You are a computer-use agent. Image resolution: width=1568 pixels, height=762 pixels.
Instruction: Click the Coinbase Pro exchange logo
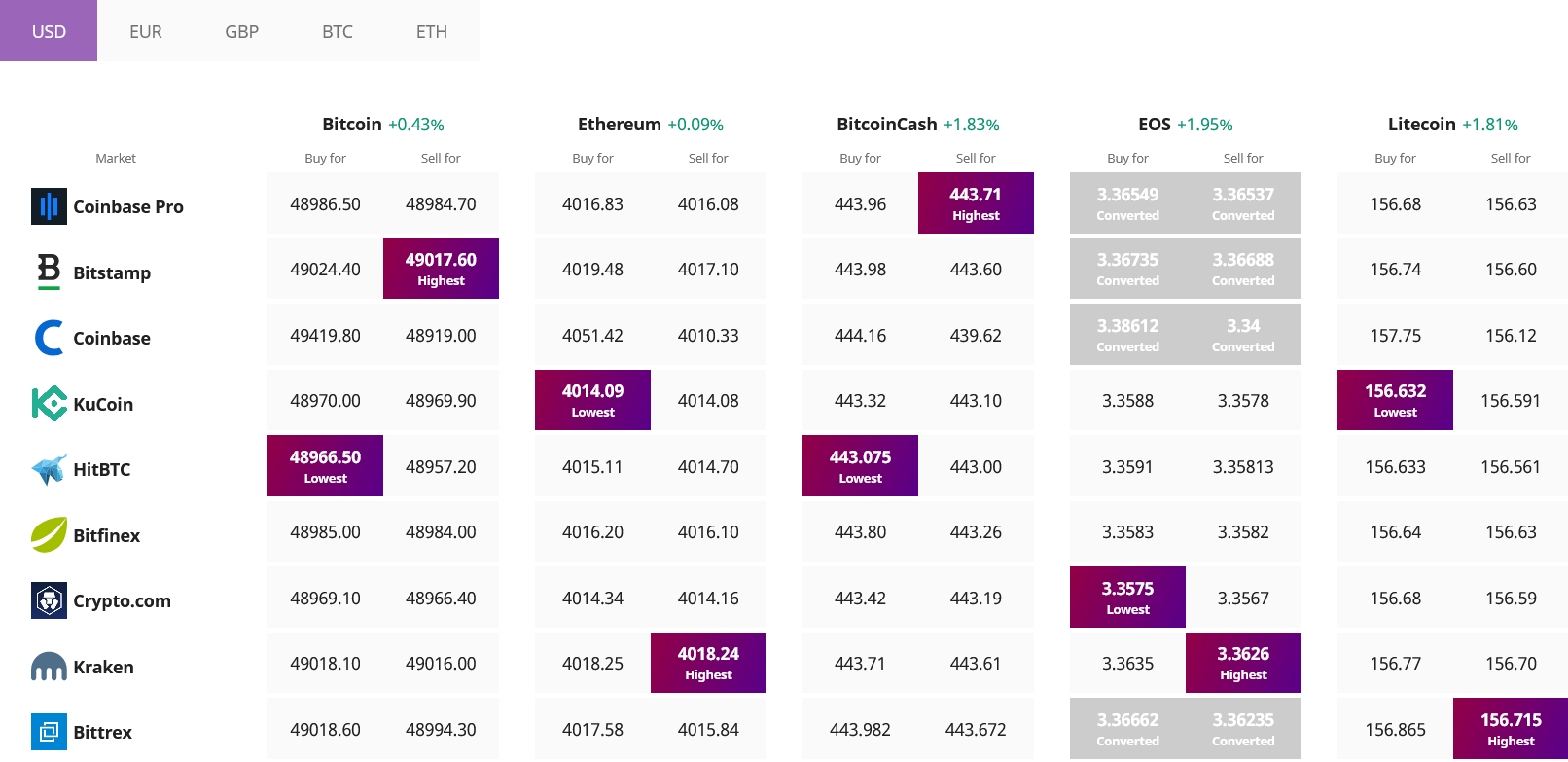click(49, 206)
